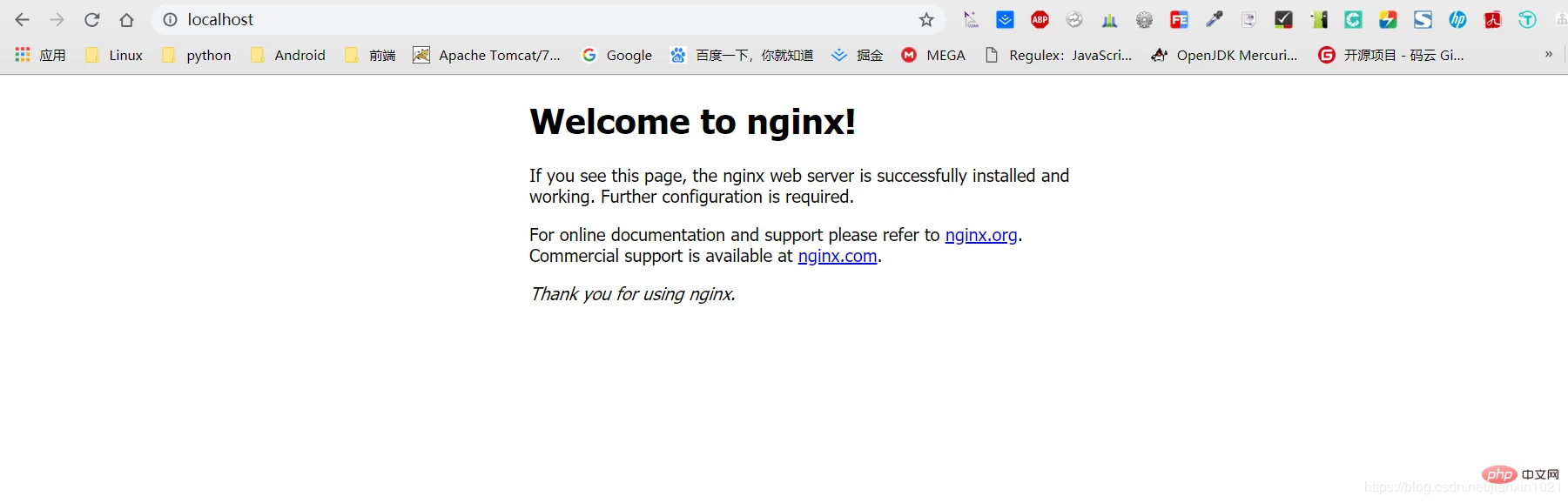
Task: Click the grey circular arrows extension
Action: click(x=1075, y=20)
